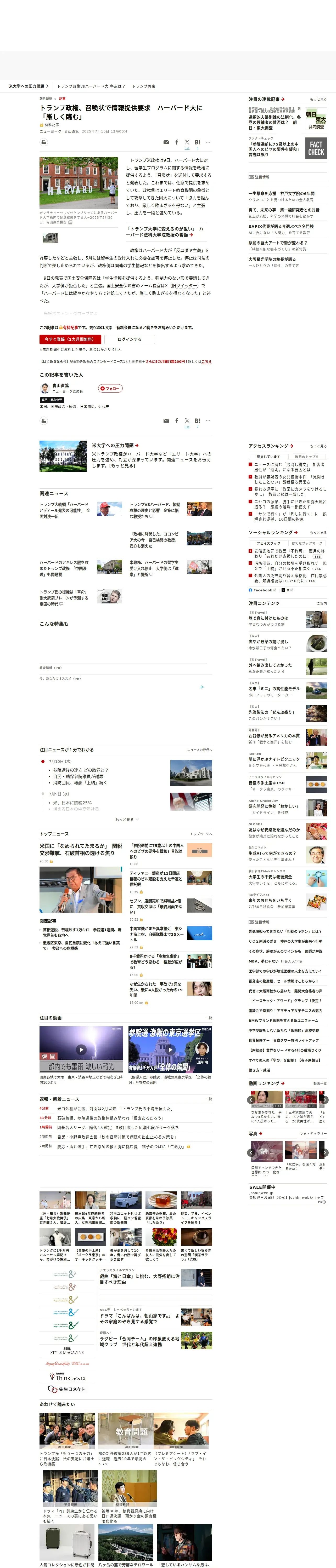
Task: Open もっと見る beside 注目の連載記事
Action: coord(318,99)
